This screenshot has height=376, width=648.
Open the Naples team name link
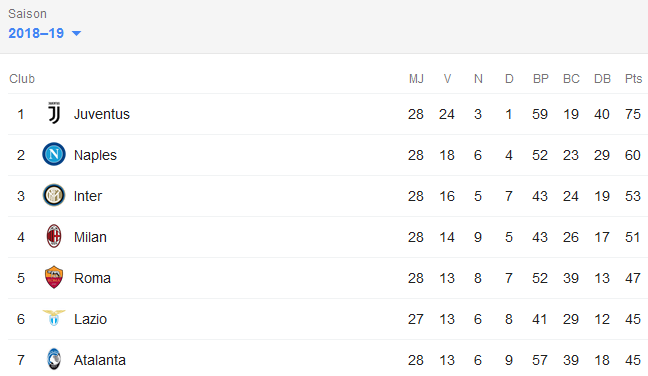pos(95,155)
